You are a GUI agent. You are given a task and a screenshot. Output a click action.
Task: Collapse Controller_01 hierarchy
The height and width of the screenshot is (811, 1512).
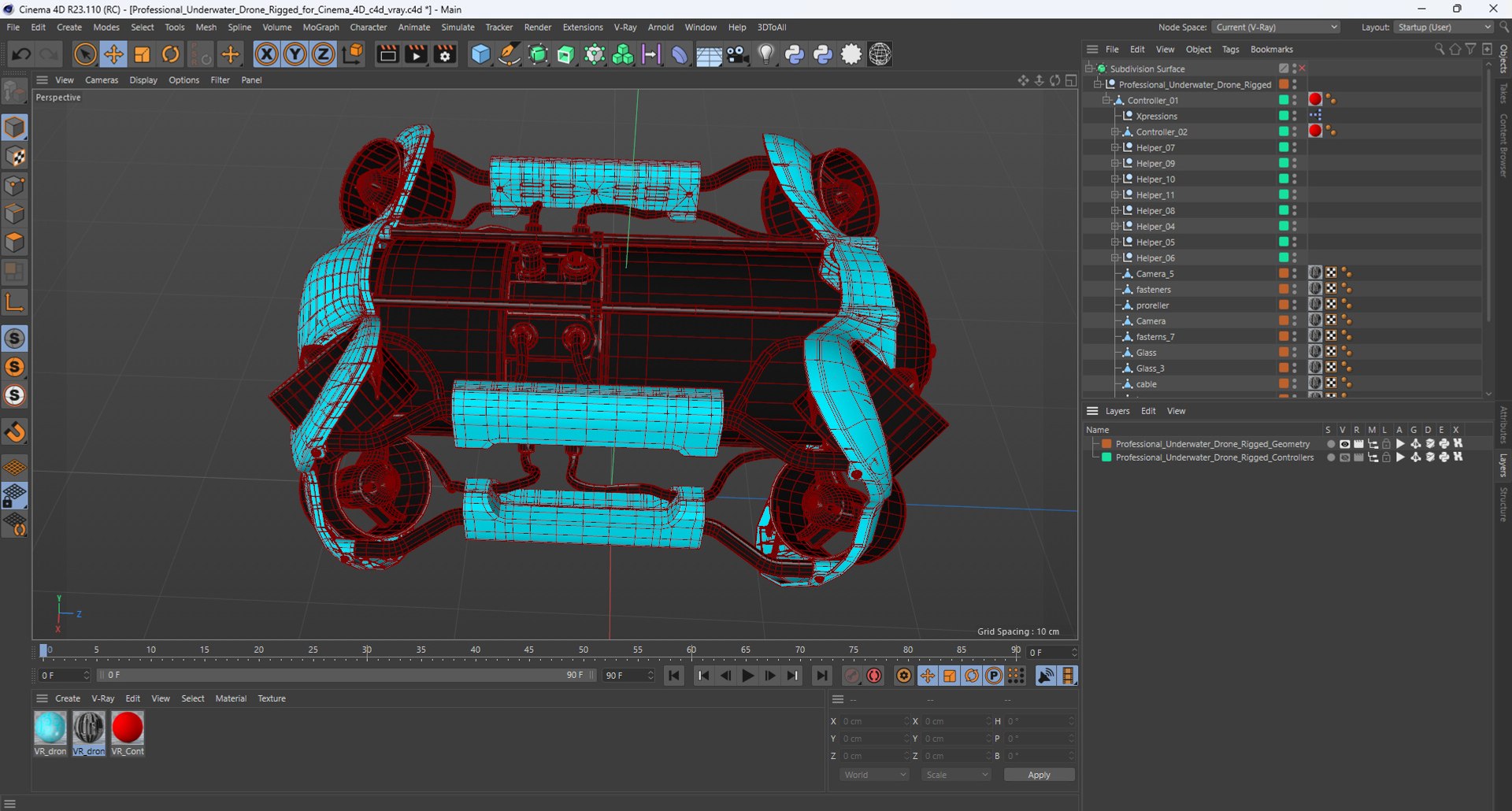point(1106,100)
